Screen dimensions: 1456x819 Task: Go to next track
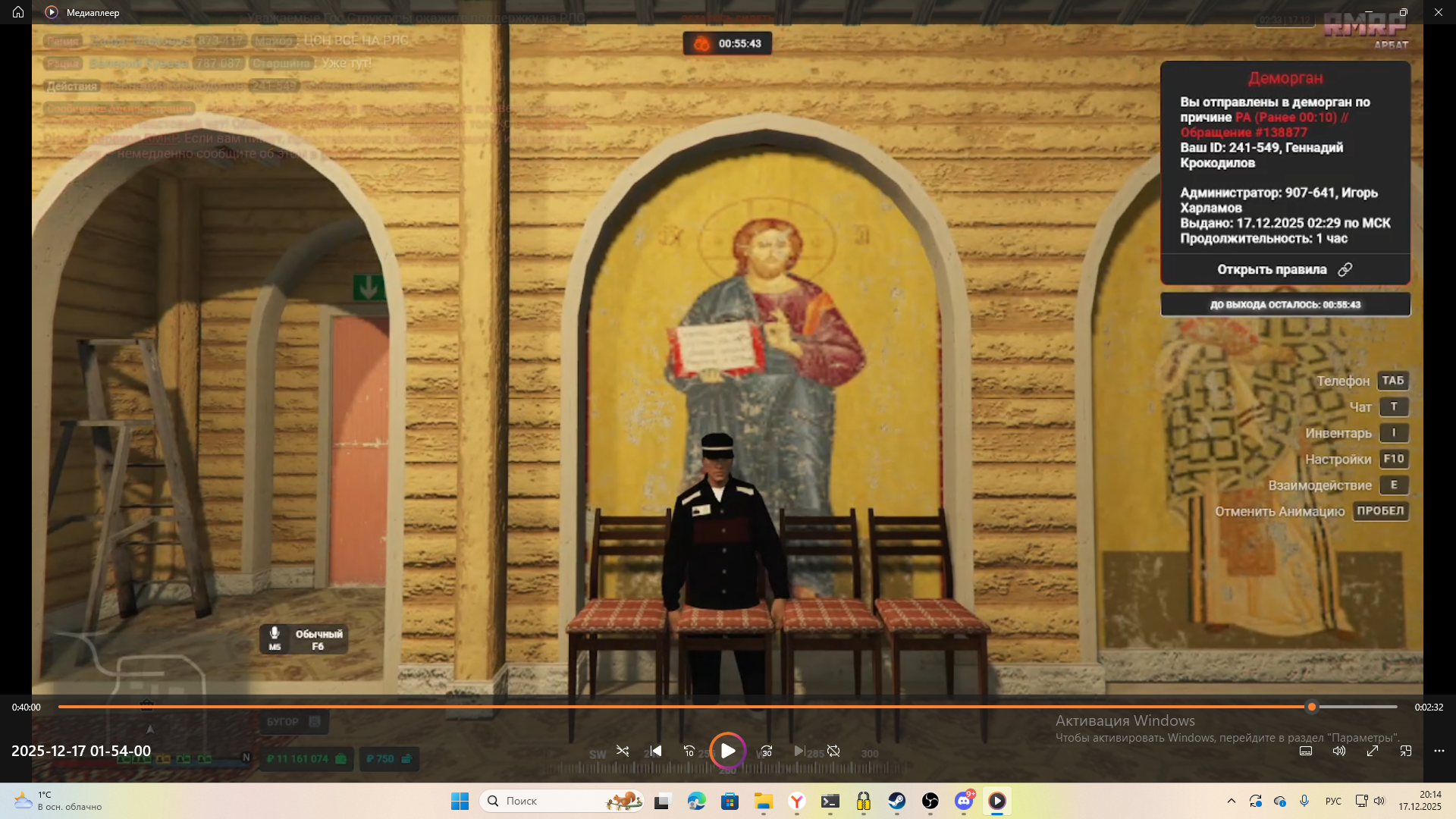point(799,751)
